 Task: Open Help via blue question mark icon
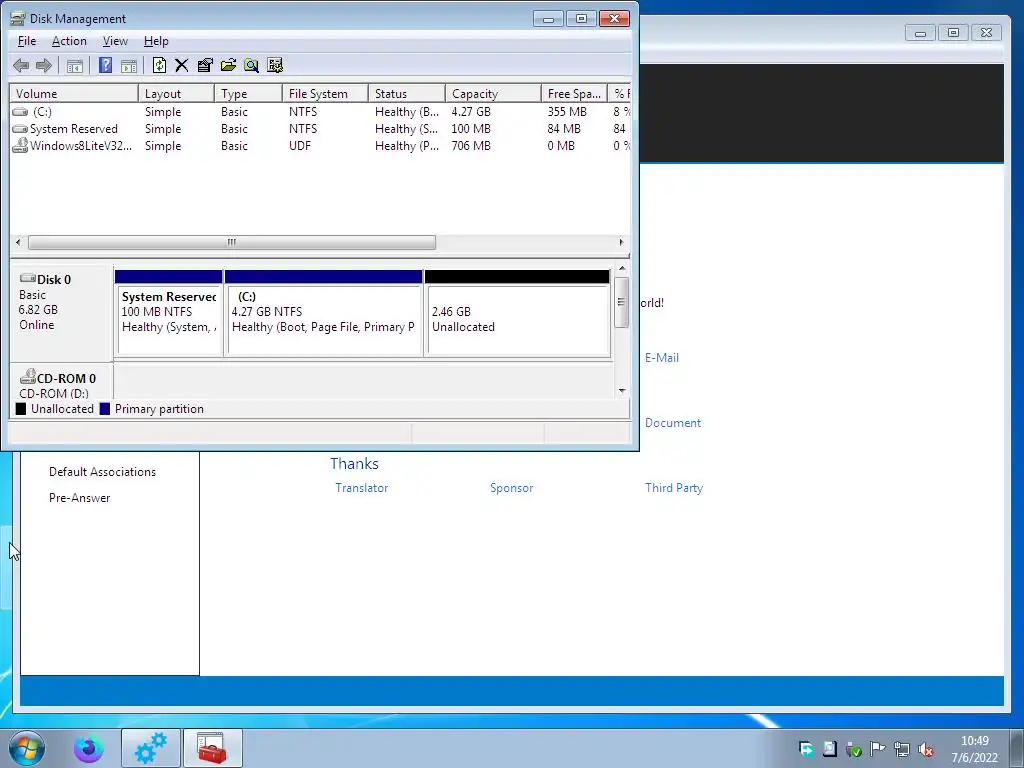tap(105, 65)
